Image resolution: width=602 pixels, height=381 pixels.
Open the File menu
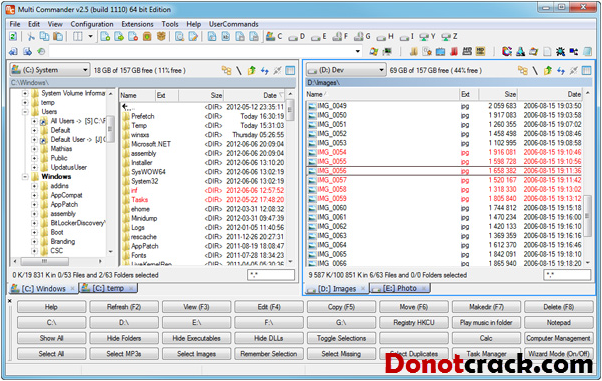15,24
